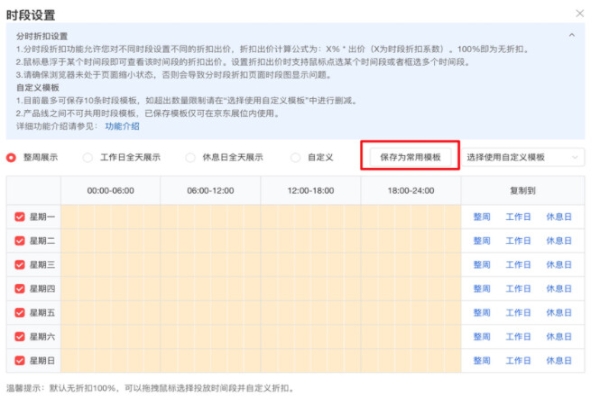
Task: Copy 星期二 schedule to 工作日
Action: coord(518,241)
